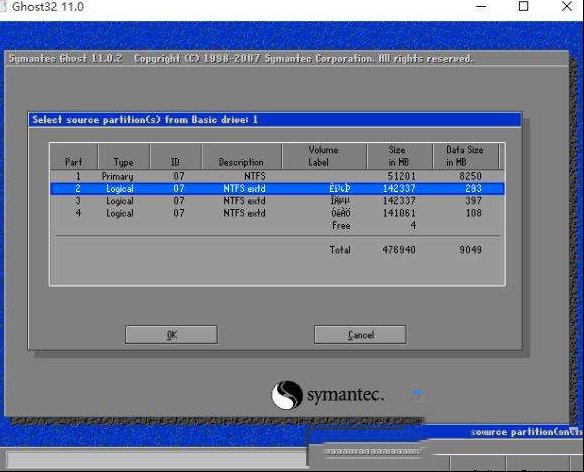584x472 pixels.
Task: Maximize the Ghost32 11.0 window
Action: 523,6
